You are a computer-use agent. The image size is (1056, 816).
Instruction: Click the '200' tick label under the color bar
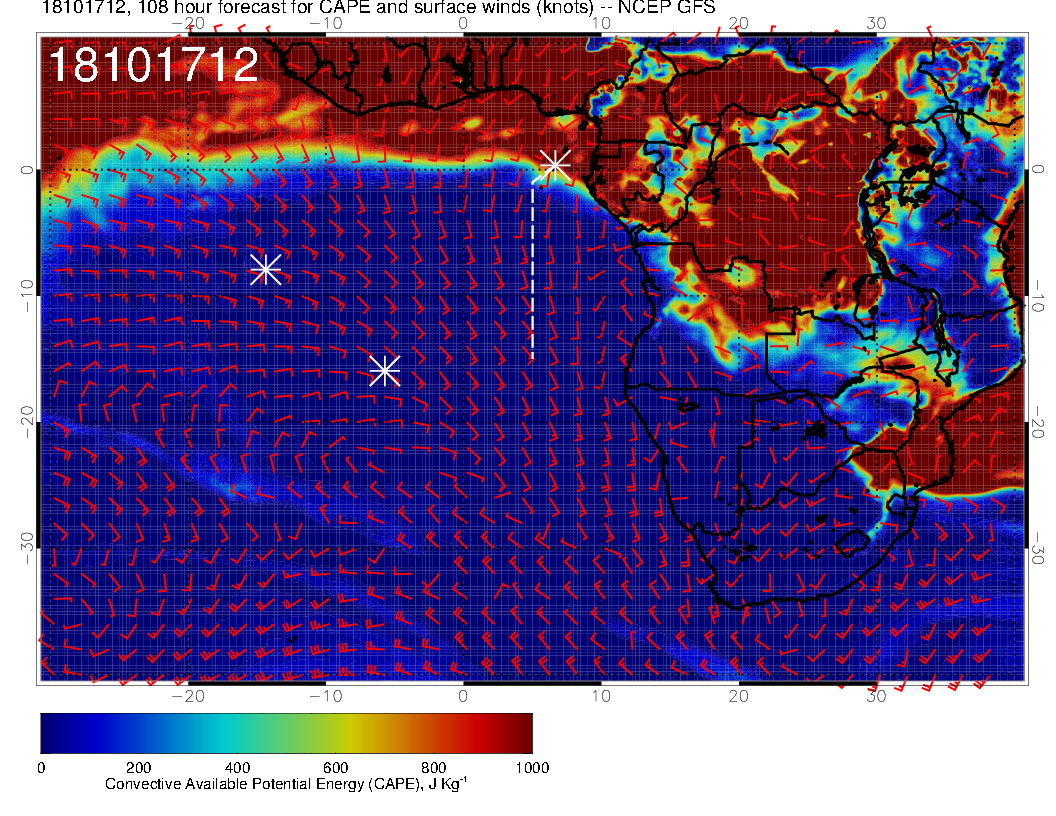(138, 768)
